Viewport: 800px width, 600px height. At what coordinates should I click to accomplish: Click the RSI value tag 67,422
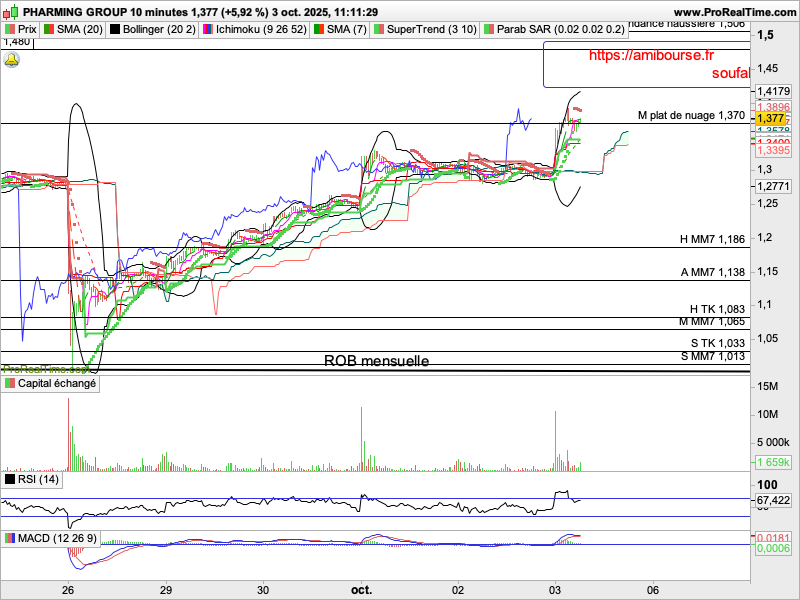[x=773, y=501]
